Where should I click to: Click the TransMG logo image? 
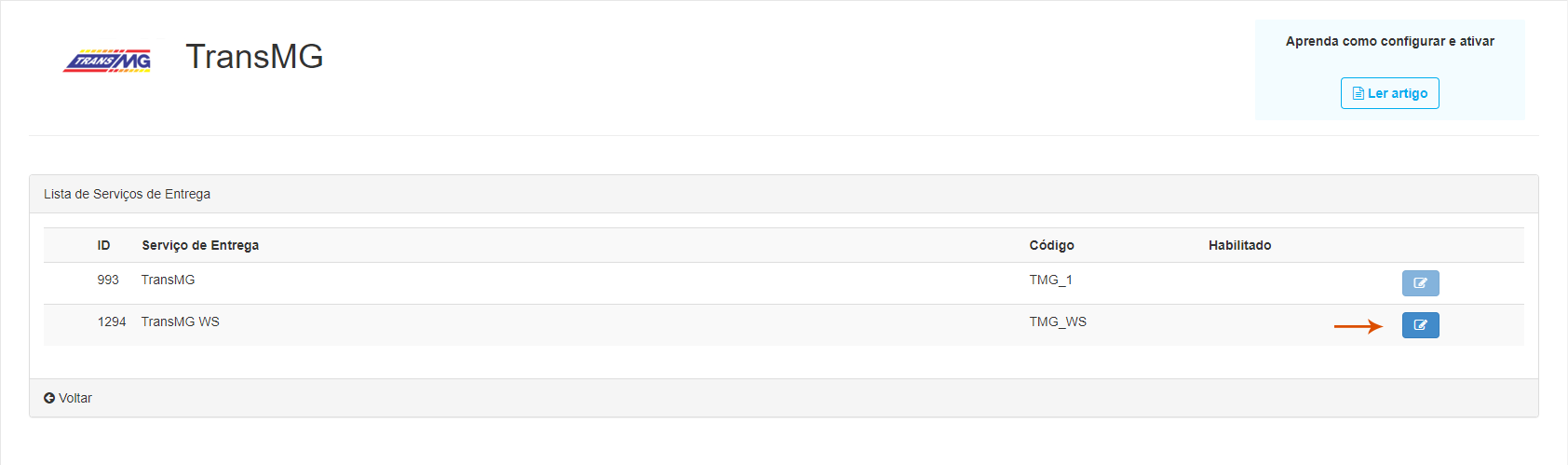107,61
